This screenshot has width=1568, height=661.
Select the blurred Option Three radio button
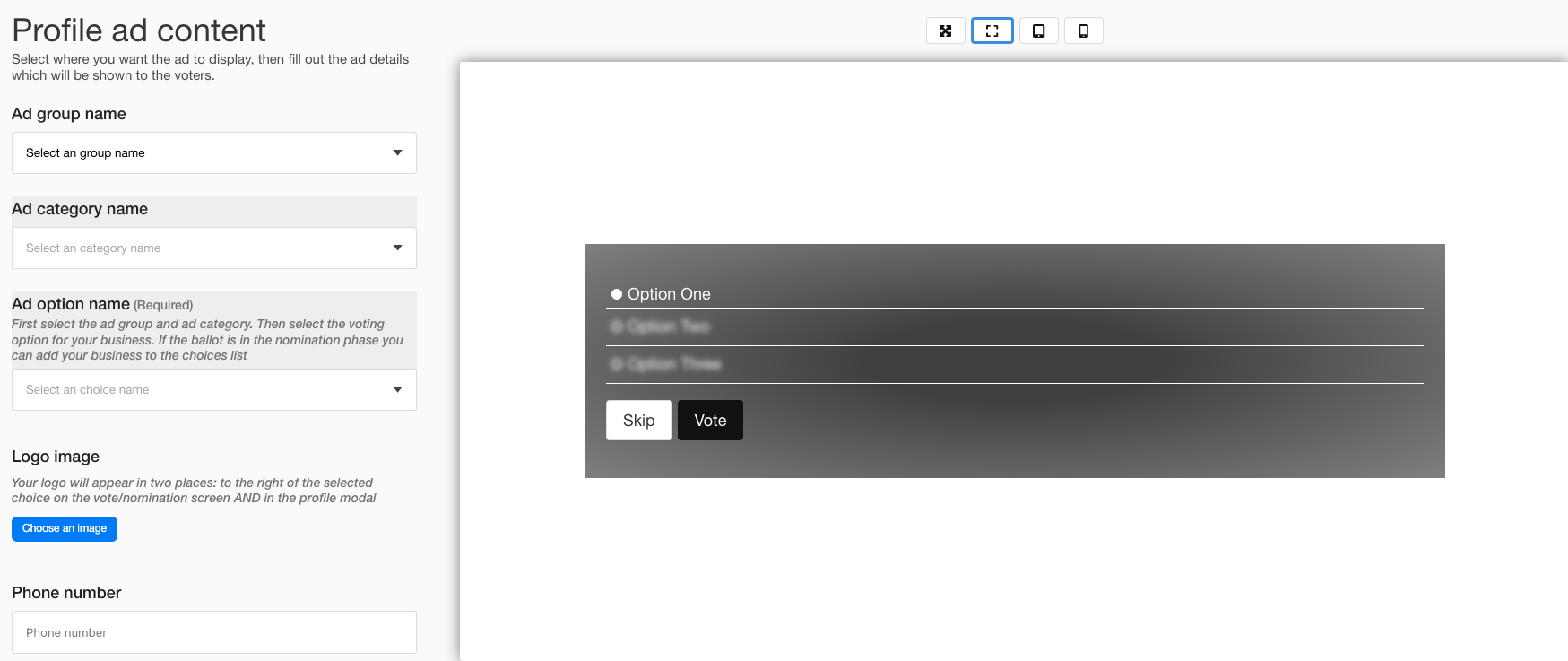(x=616, y=364)
